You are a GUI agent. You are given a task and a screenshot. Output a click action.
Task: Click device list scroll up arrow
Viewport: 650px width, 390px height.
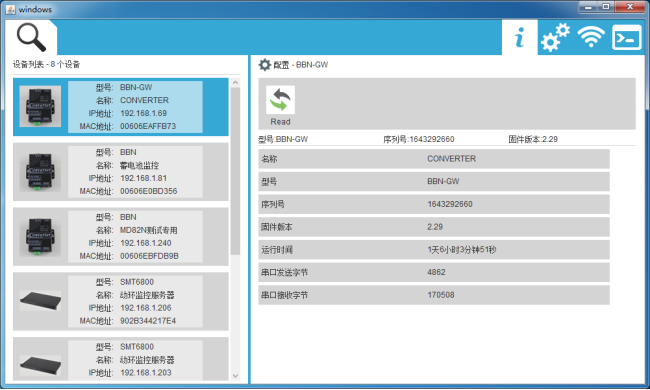235,82
